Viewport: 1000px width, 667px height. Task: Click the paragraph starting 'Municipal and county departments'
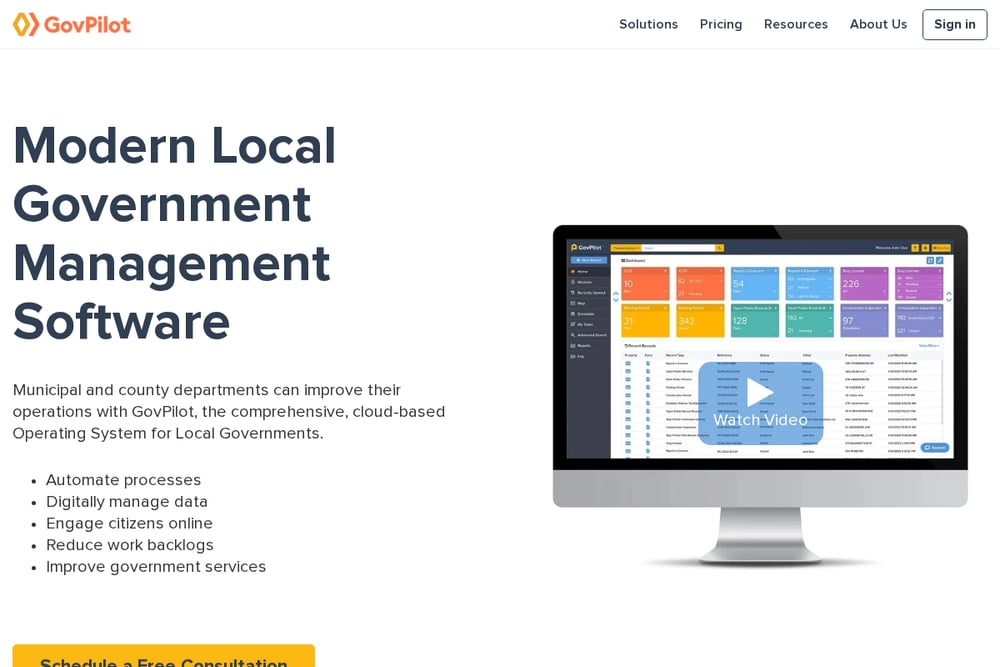229,411
